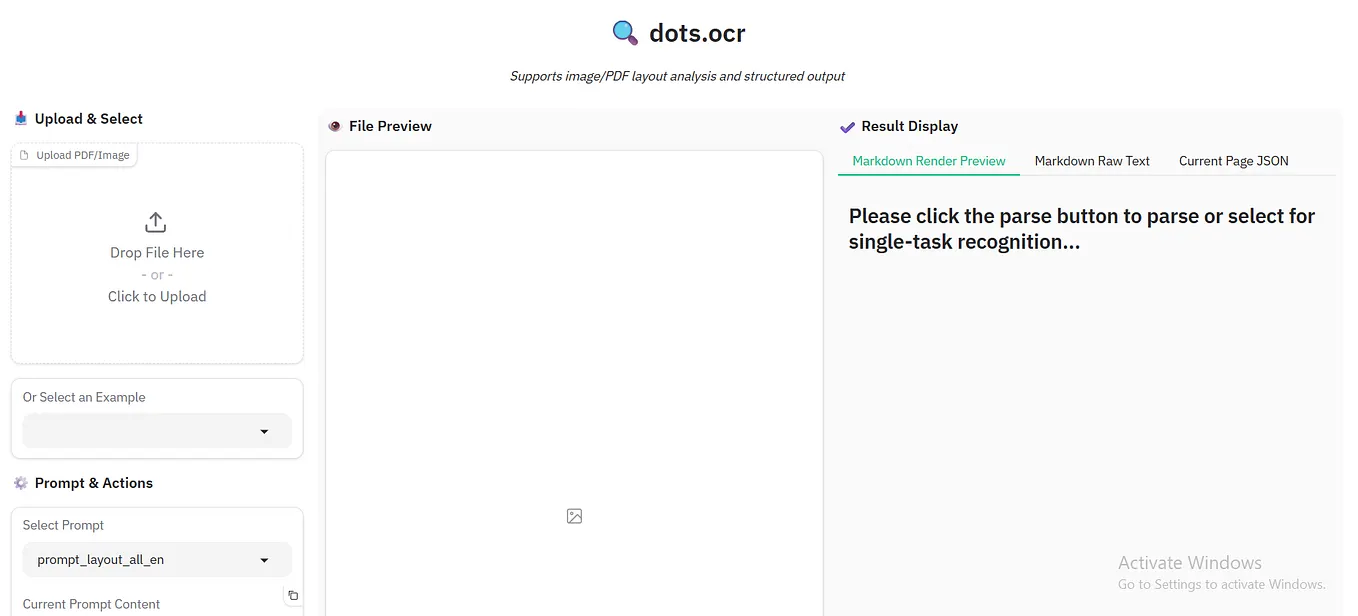Switch to the Current Page JSON tab
The width and height of the screenshot is (1358, 616).
click(1233, 160)
